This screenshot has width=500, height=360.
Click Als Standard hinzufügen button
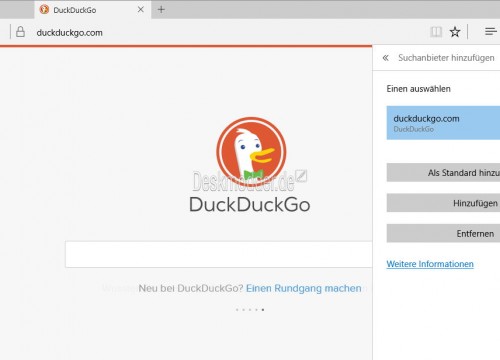pos(443,173)
